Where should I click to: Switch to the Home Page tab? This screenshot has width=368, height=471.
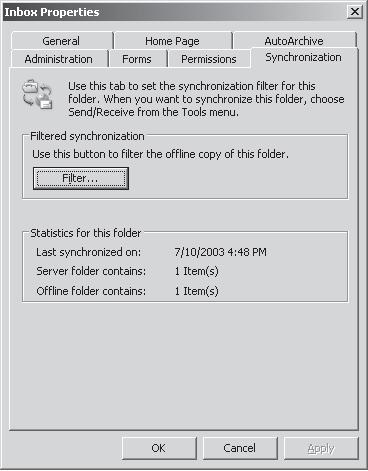click(x=172, y=41)
